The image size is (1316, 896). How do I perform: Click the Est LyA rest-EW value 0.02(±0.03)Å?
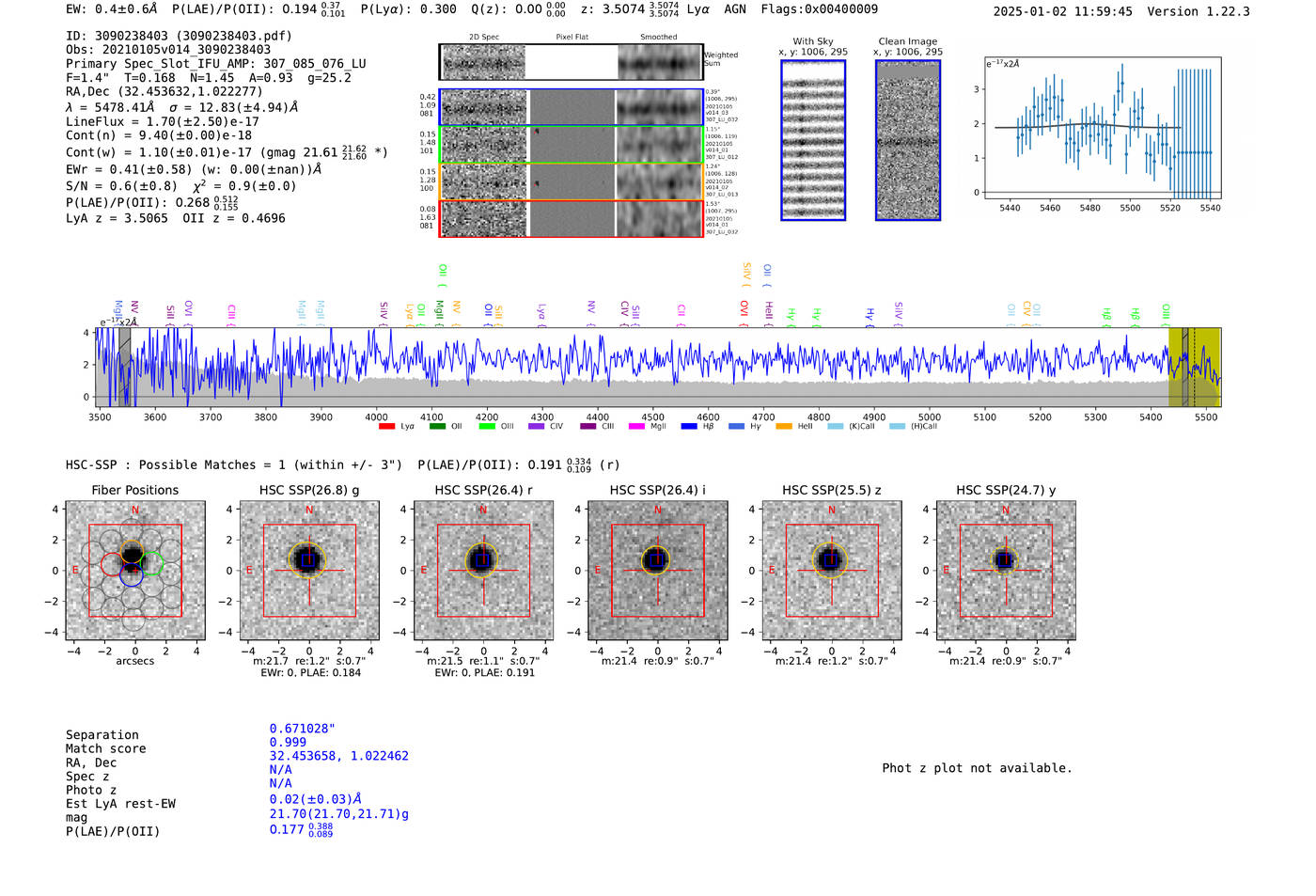[x=316, y=799]
